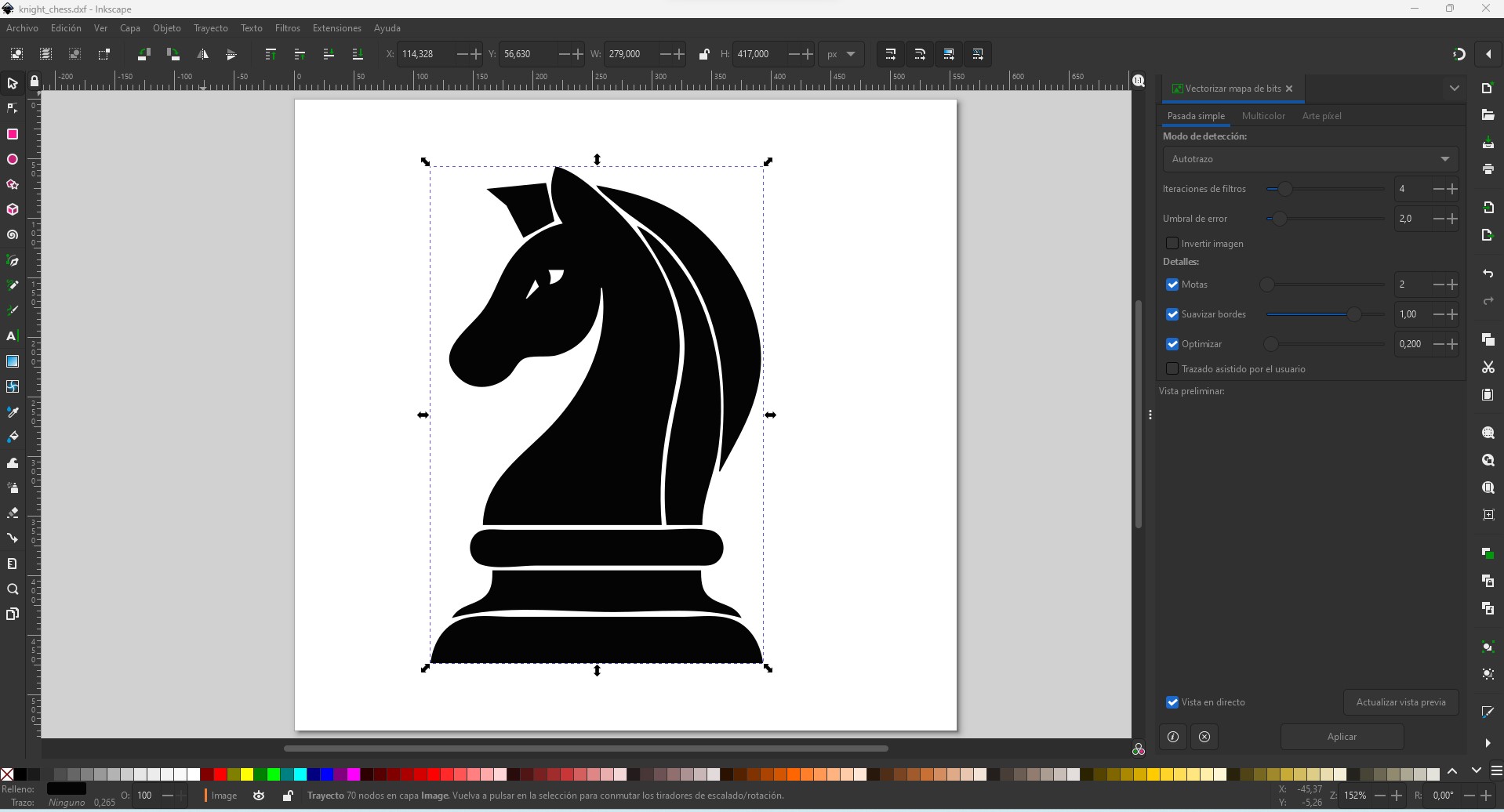
Task: Select the Ellipse tool
Action: click(x=13, y=160)
